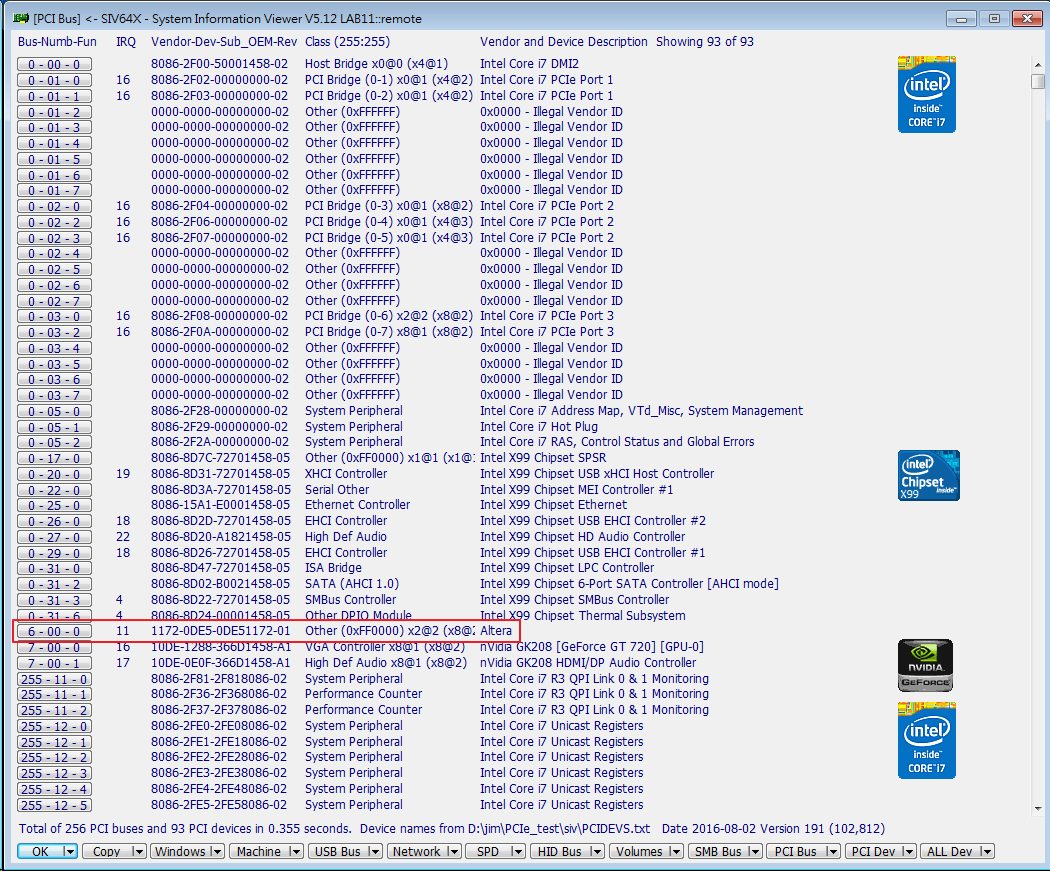Open the Network information button
Image resolution: width=1050 pixels, height=871 pixels.
point(417,851)
